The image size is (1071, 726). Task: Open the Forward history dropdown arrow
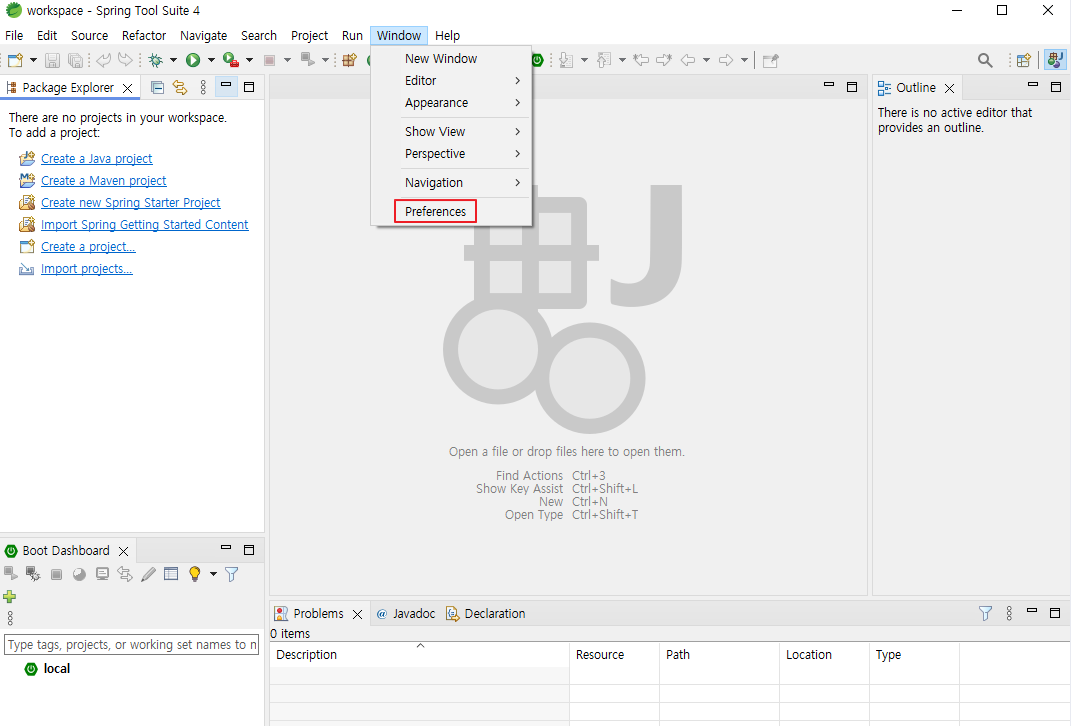click(745, 60)
